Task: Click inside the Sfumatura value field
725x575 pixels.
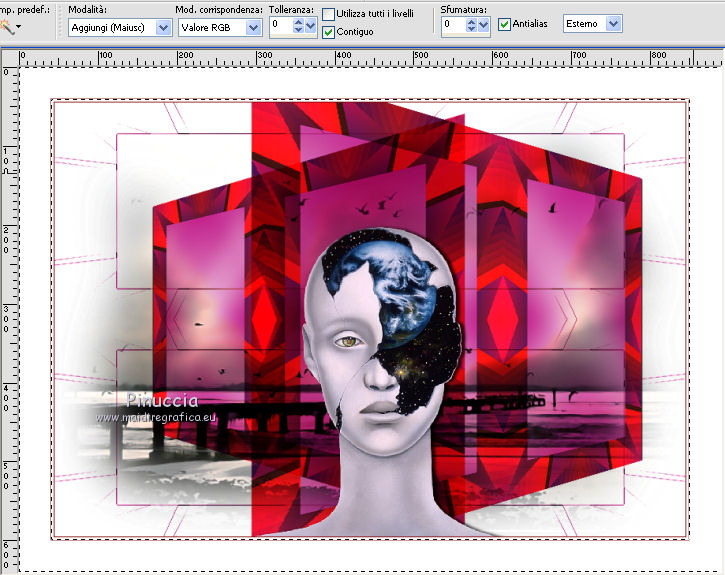Action: click(x=453, y=24)
